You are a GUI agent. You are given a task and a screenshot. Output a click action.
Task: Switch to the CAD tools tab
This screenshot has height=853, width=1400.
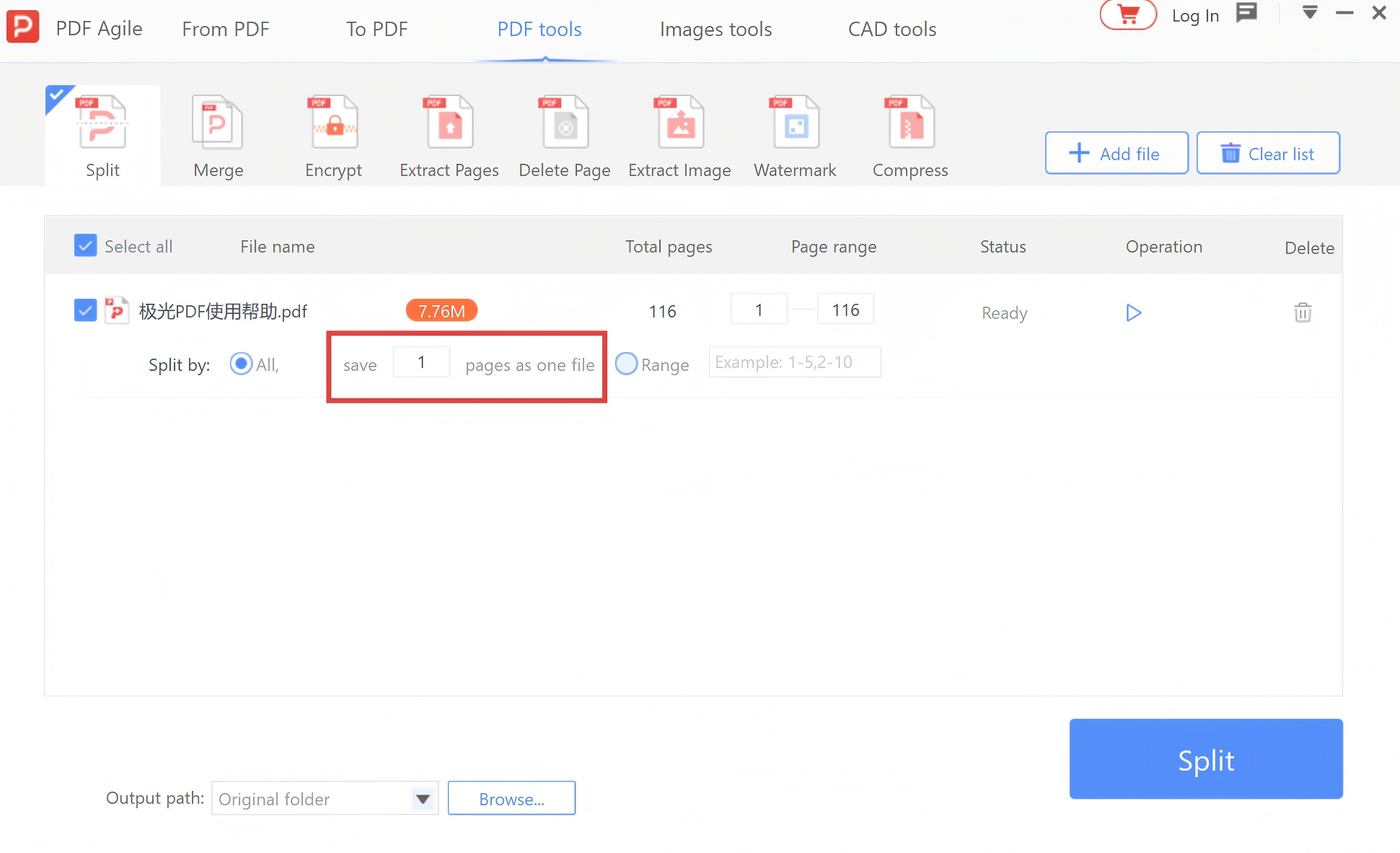pos(892,29)
